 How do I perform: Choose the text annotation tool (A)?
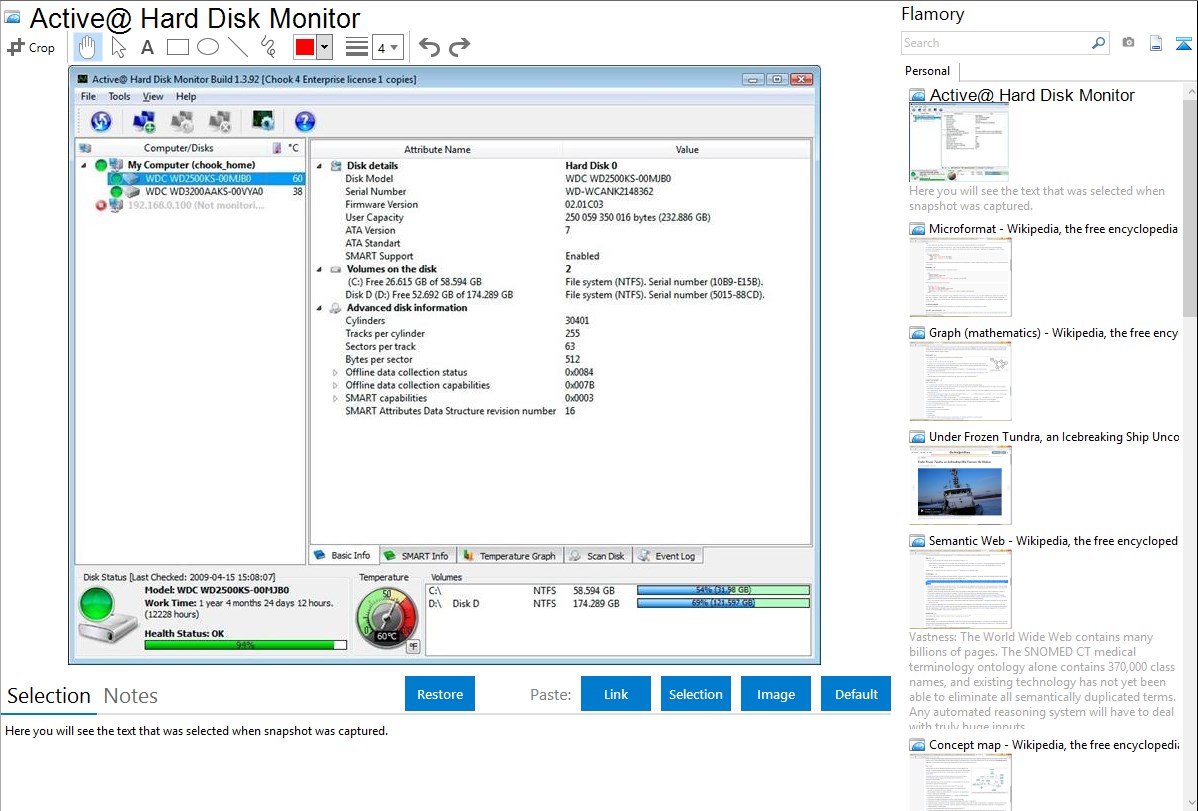[147, 47]
